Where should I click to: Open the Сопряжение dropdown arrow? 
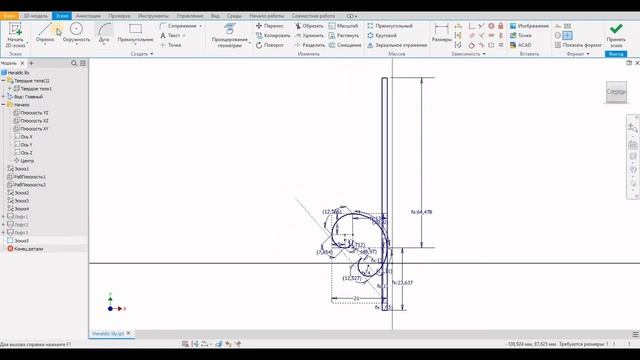click(x=200, y=26)
